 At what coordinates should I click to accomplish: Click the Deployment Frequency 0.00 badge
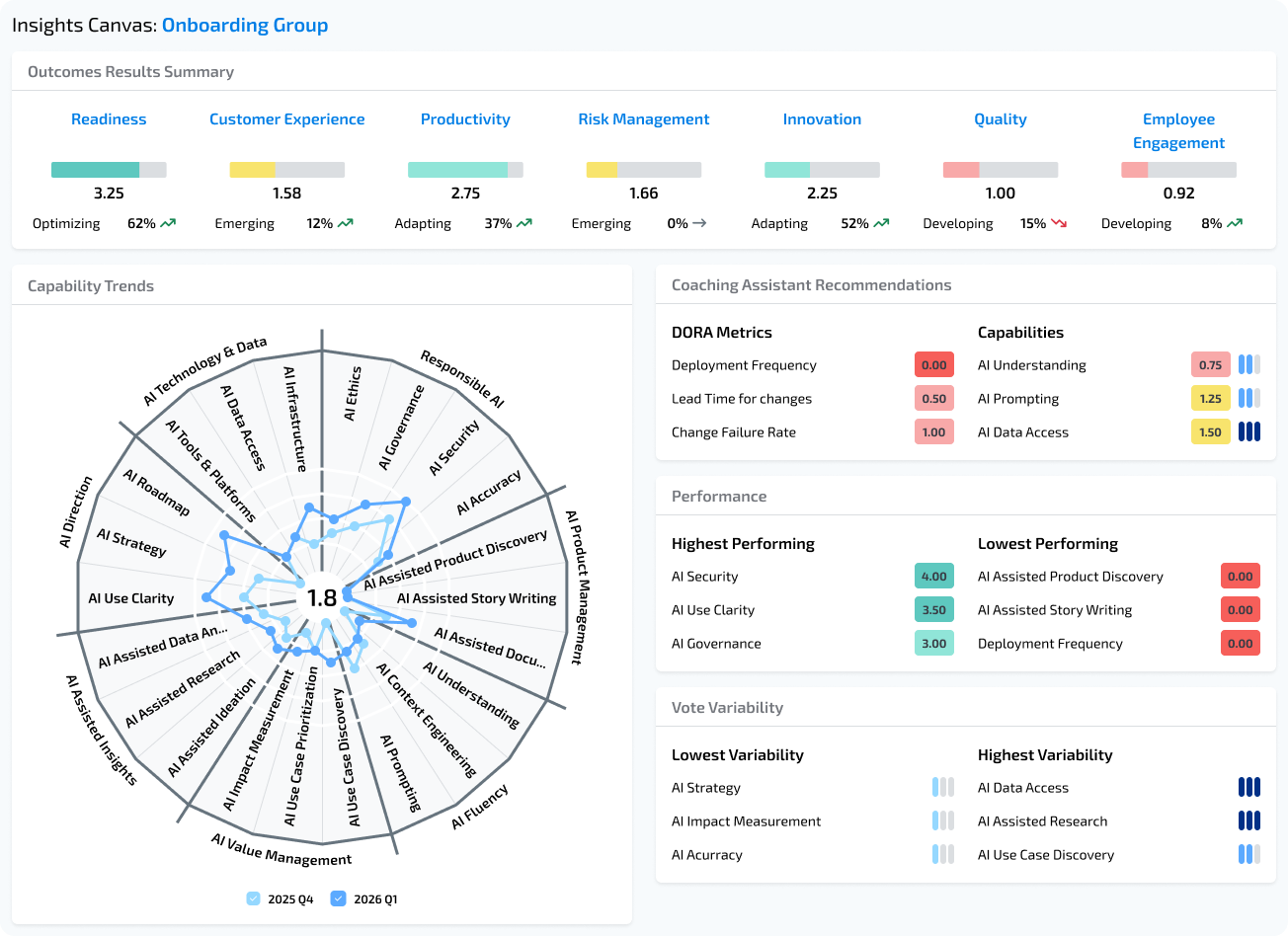tap(1240, 643)
